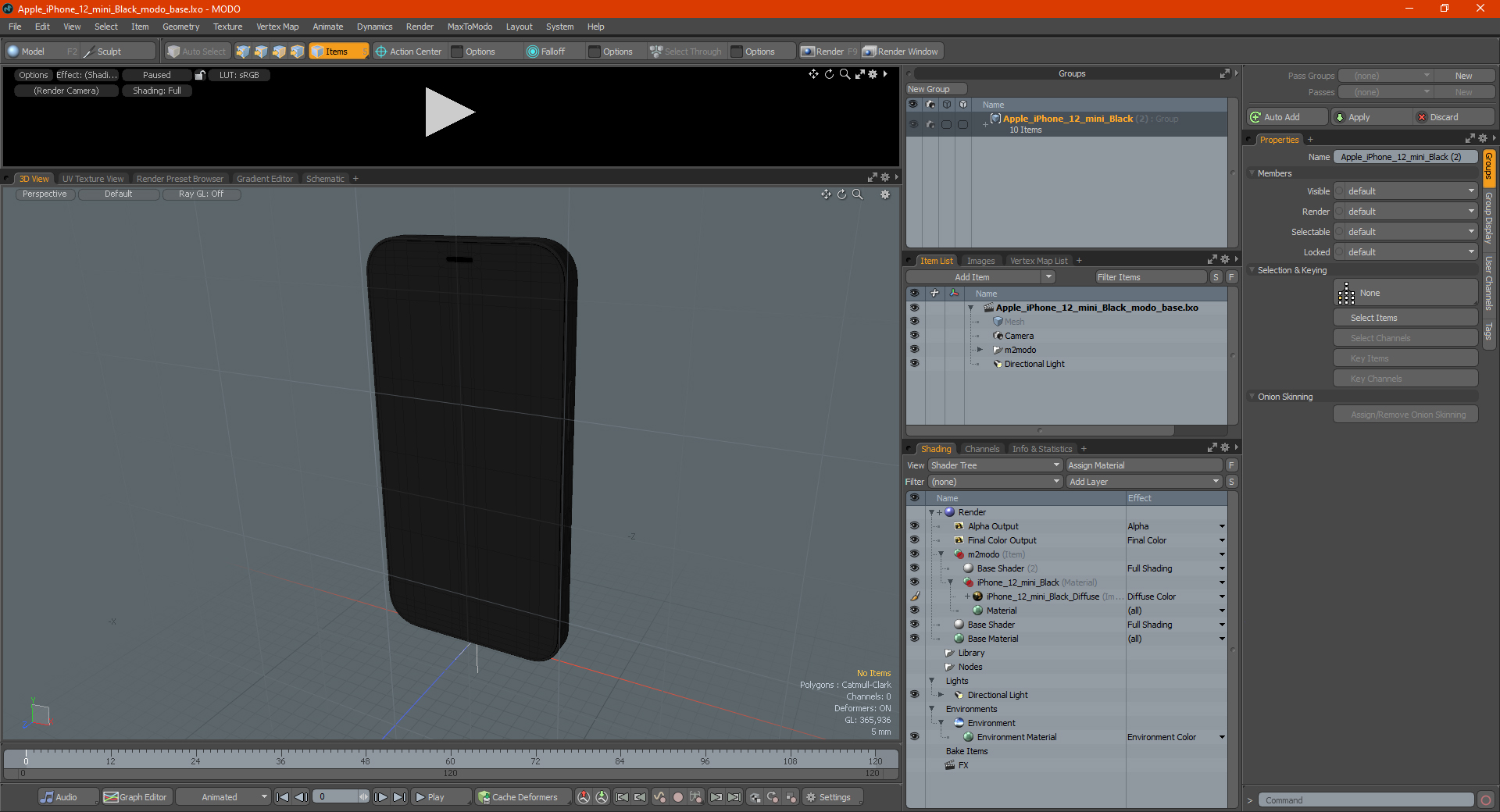Expand the m2modo item in Item List
This screenshot has width=1500, height=812.
[980, 350]
